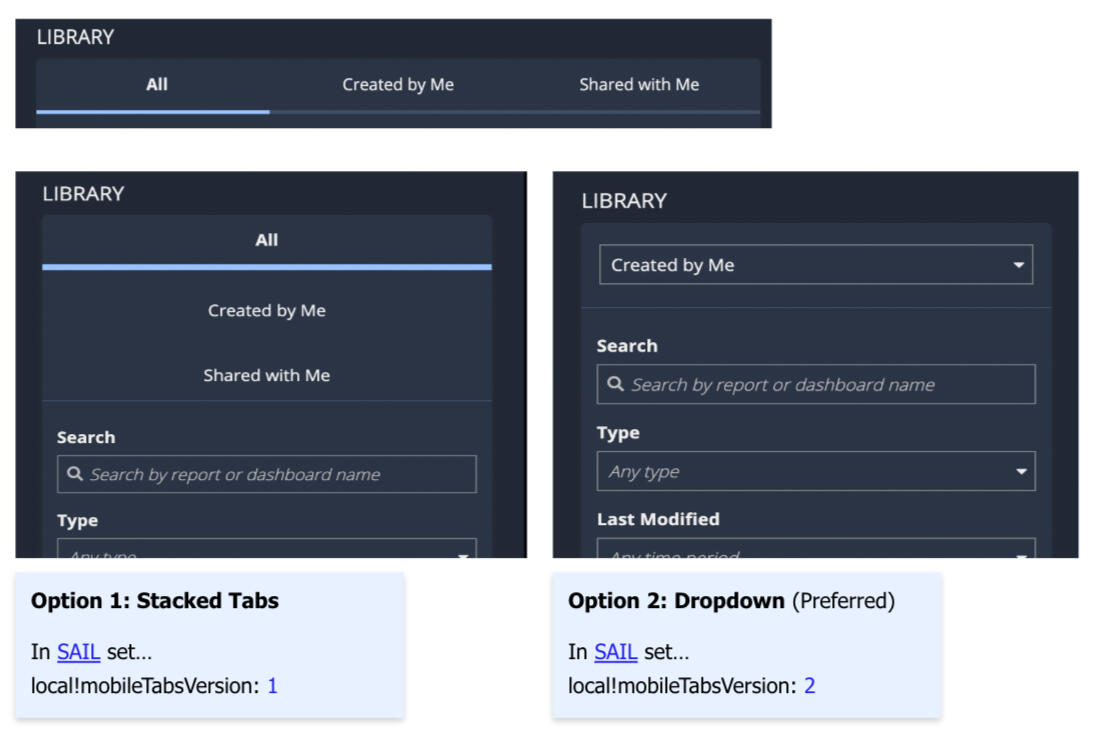Choose Shared with Me in the stacked tabs layout

point(266,376)
